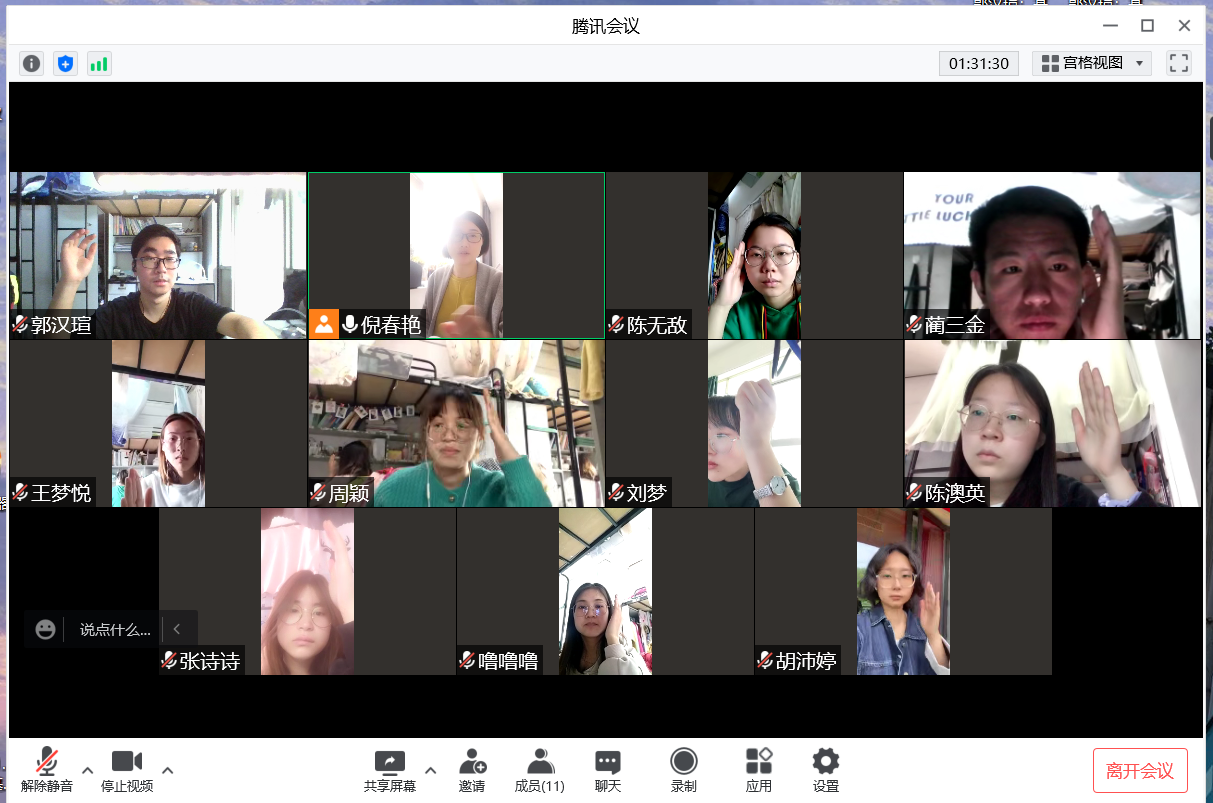Click the 说点什么 chat input field
The width and height of the screenshot is (1213, 803).
pyautogui.click(x=115, y=630)
